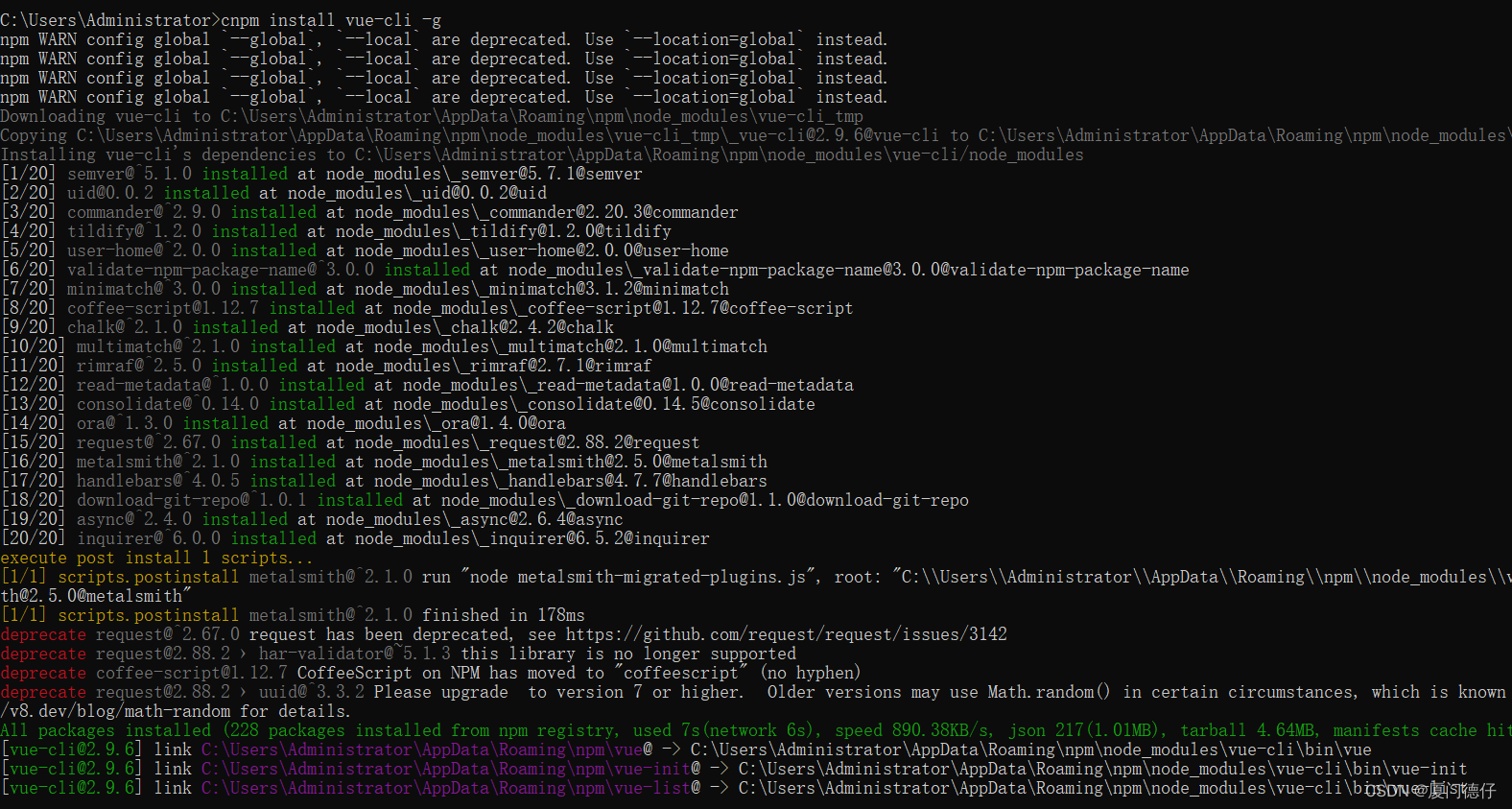Click the link path ending 'npm\vue-list@'

coord(451,788)
